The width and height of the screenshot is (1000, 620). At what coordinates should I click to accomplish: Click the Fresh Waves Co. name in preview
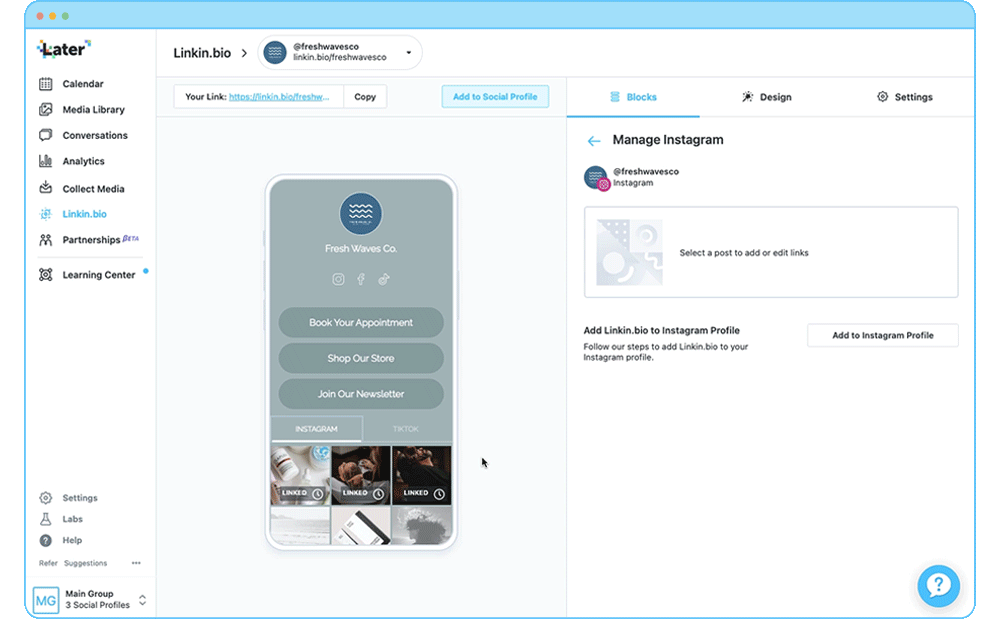click(361, 249)
